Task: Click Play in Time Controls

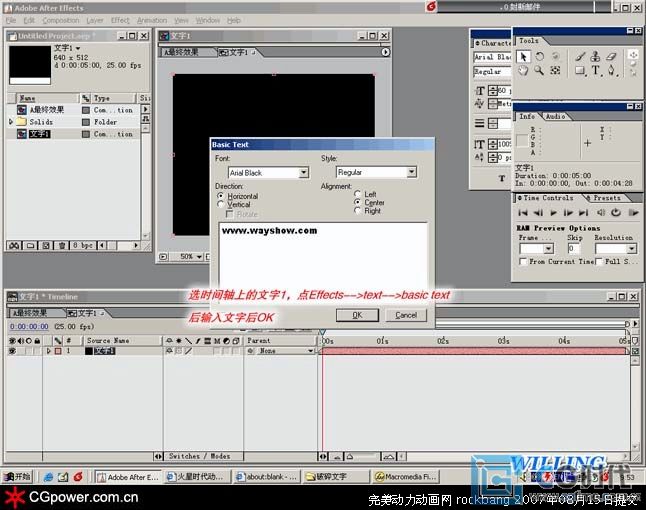Action: click(553, 213)
